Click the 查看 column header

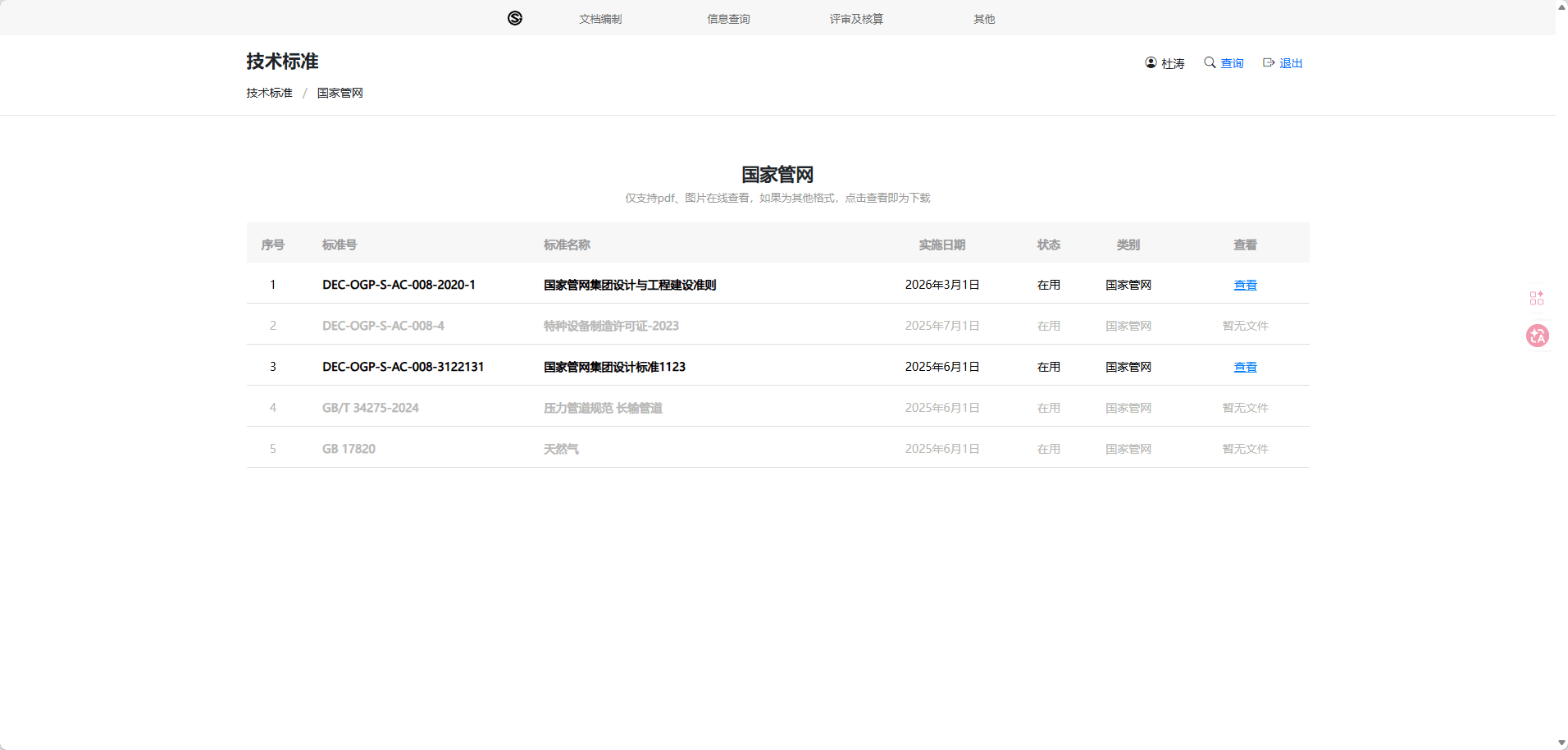pos(1245,245)
